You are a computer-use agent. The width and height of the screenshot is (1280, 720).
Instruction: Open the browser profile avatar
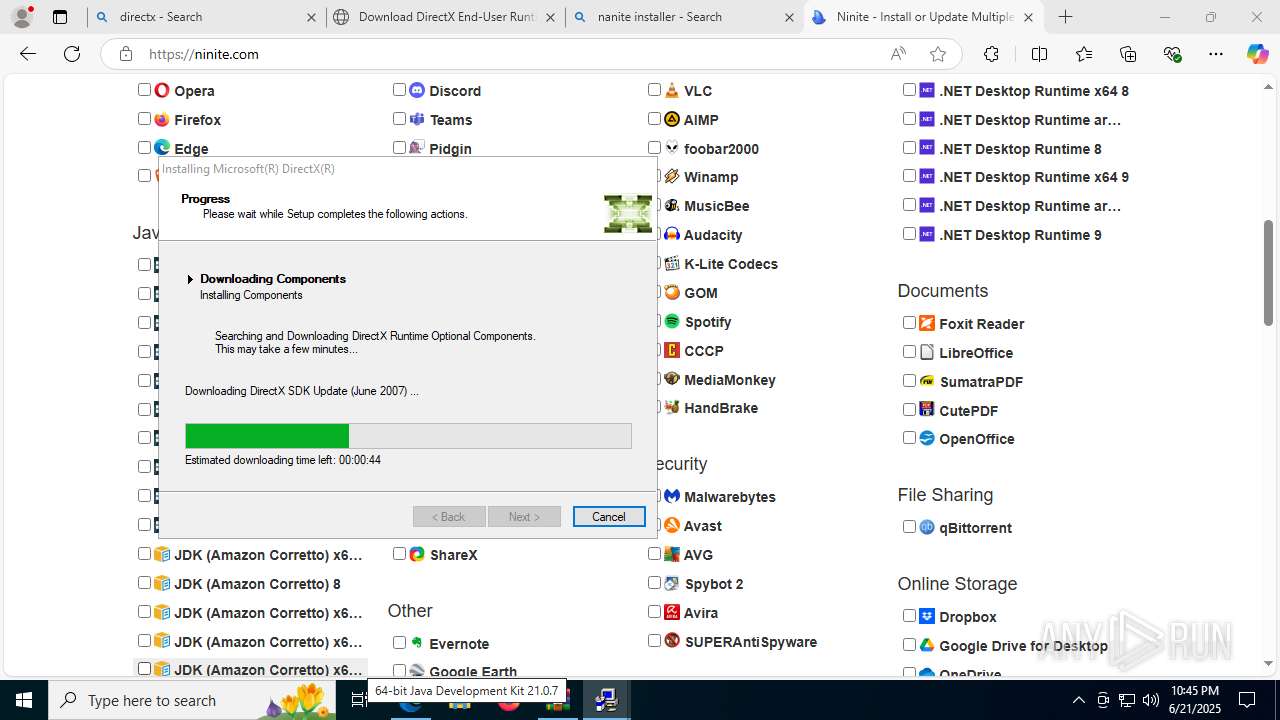click(22, 17)
